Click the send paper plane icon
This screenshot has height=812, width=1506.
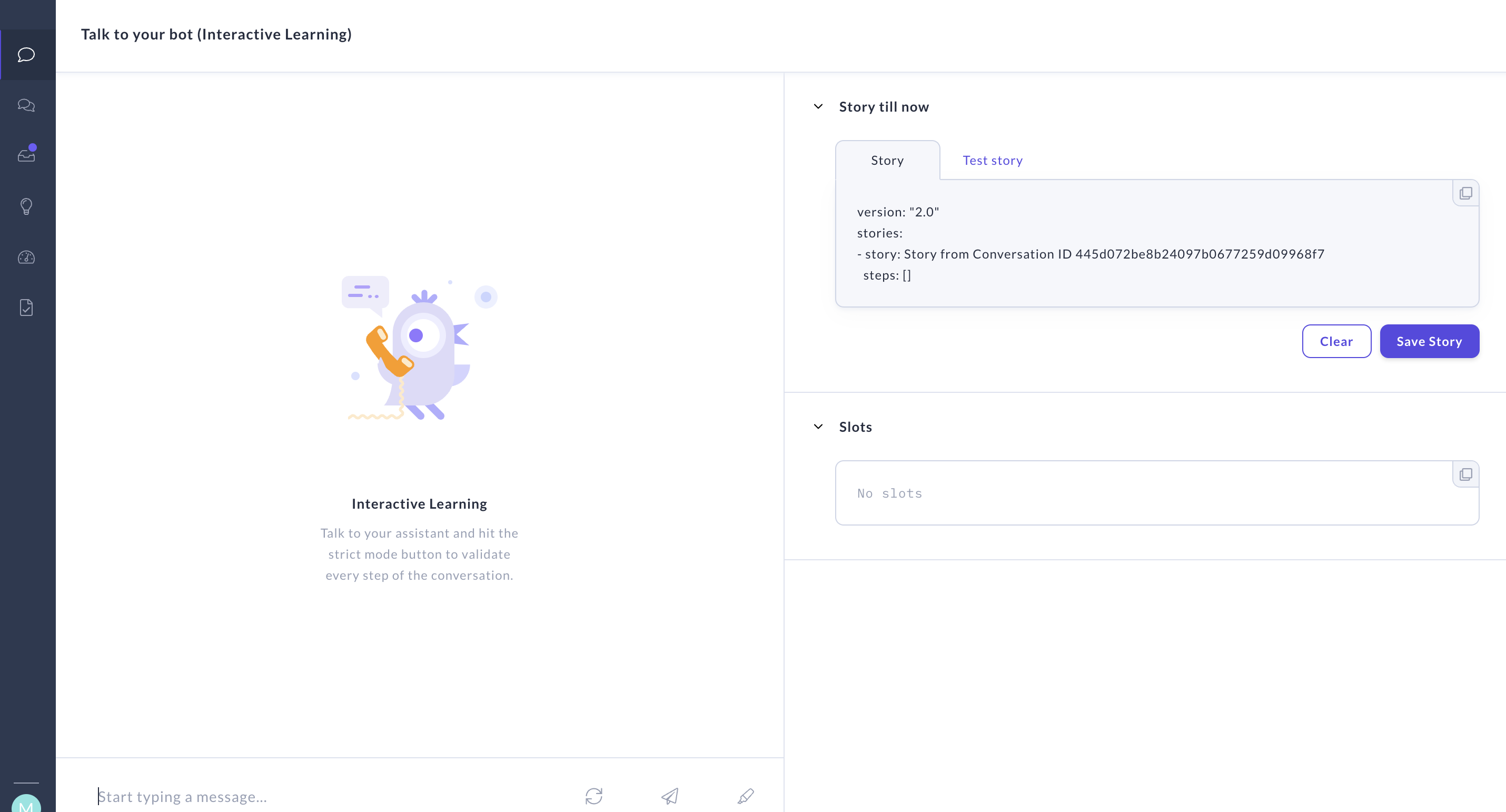click(670, 796)
